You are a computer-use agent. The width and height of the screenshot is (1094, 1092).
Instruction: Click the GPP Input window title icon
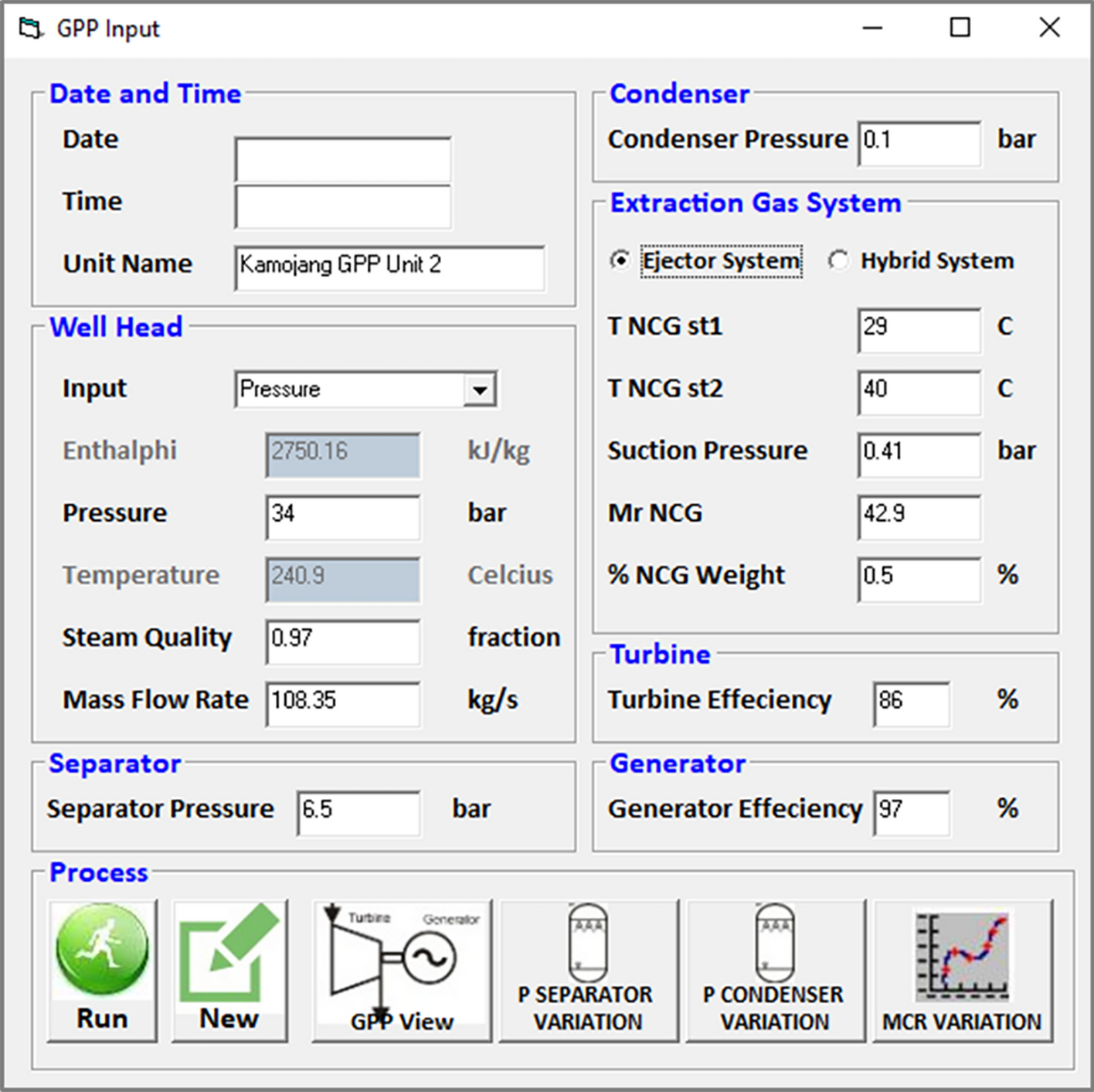(31, 29)
